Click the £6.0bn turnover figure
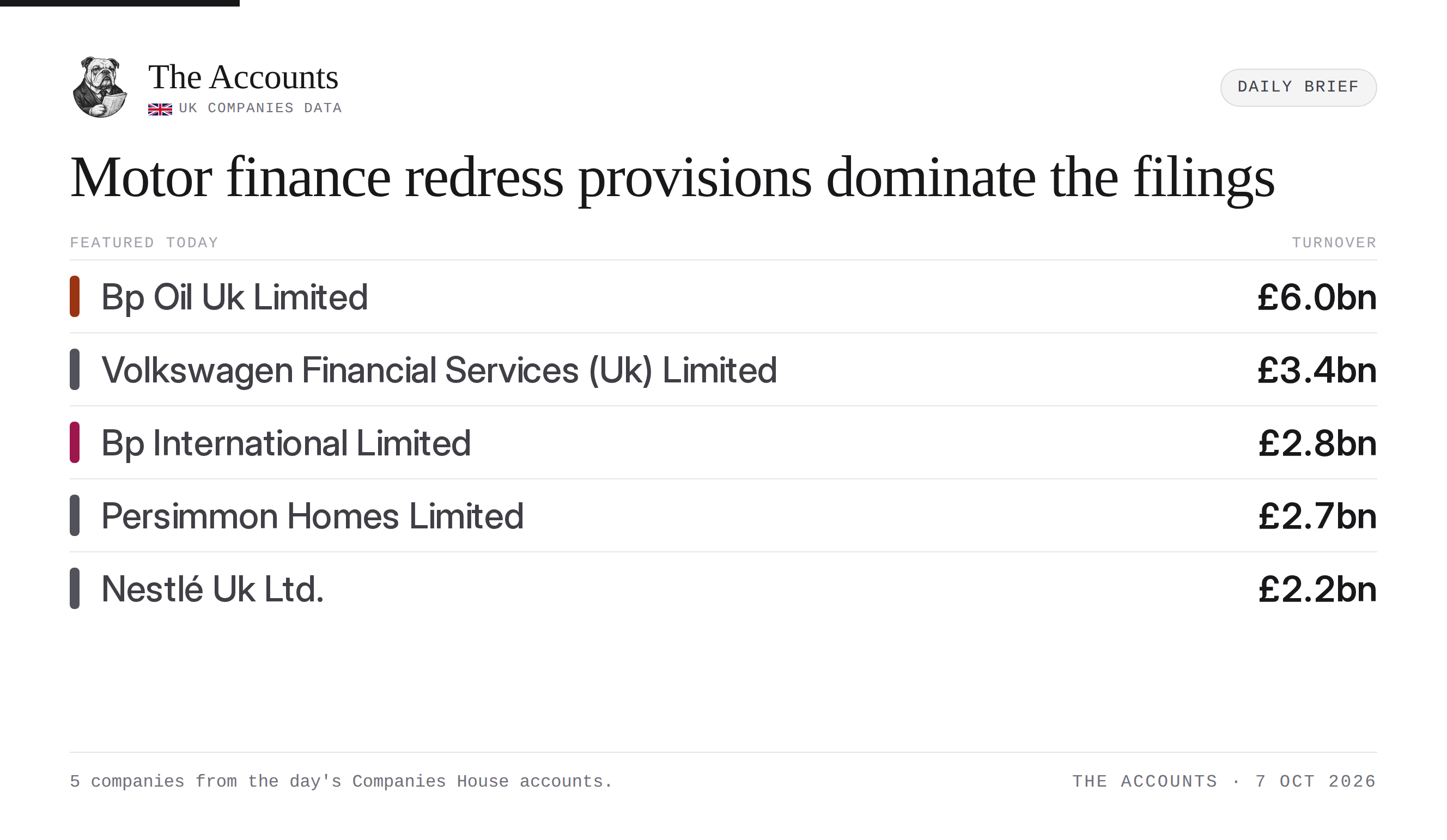The width and height of the screenshot is (1447, 840). pyautogui.click(x=1317, y=297)
